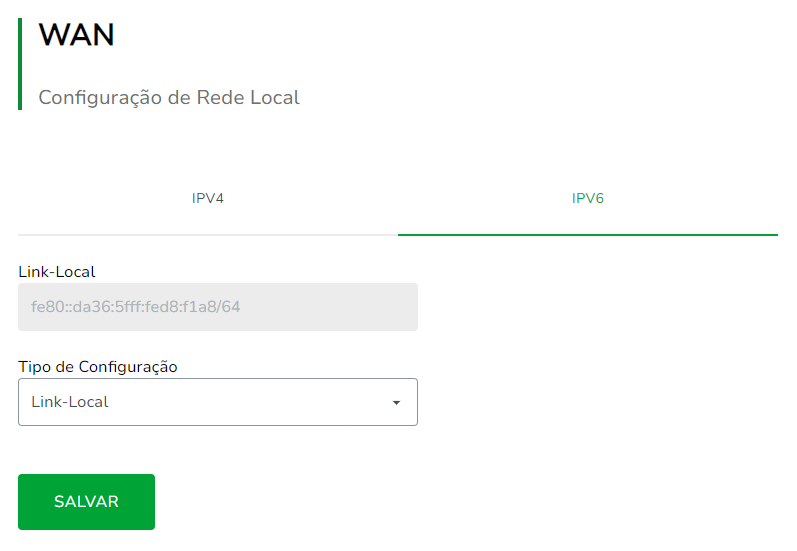The height and width of the screenshot is (551, 797).
Task: Click the Link-Local field label above the address
Action: (57, 271)
